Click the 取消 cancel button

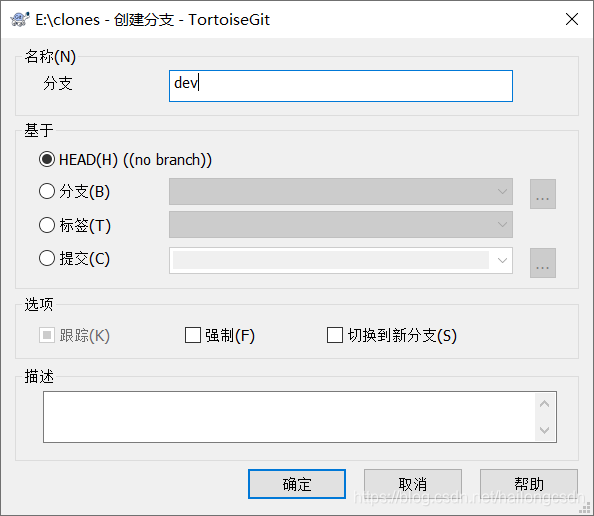pos(413,484)
